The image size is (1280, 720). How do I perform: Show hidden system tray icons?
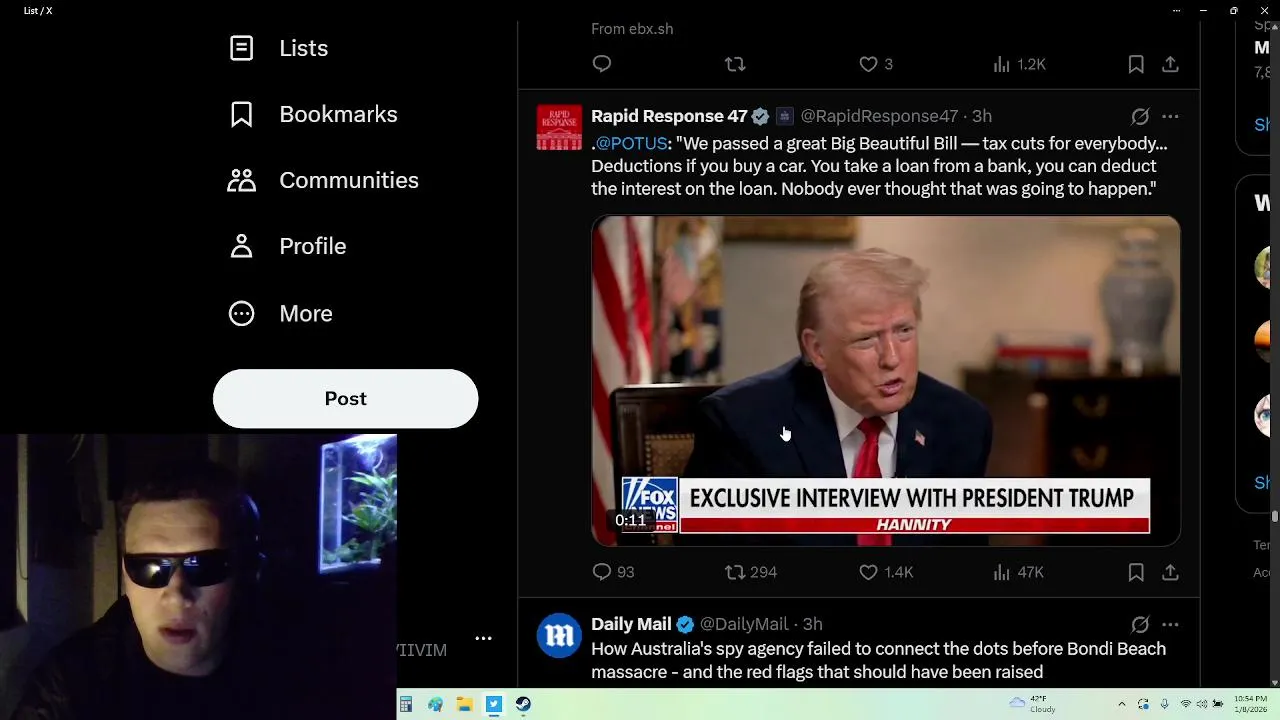(1121, 704)
